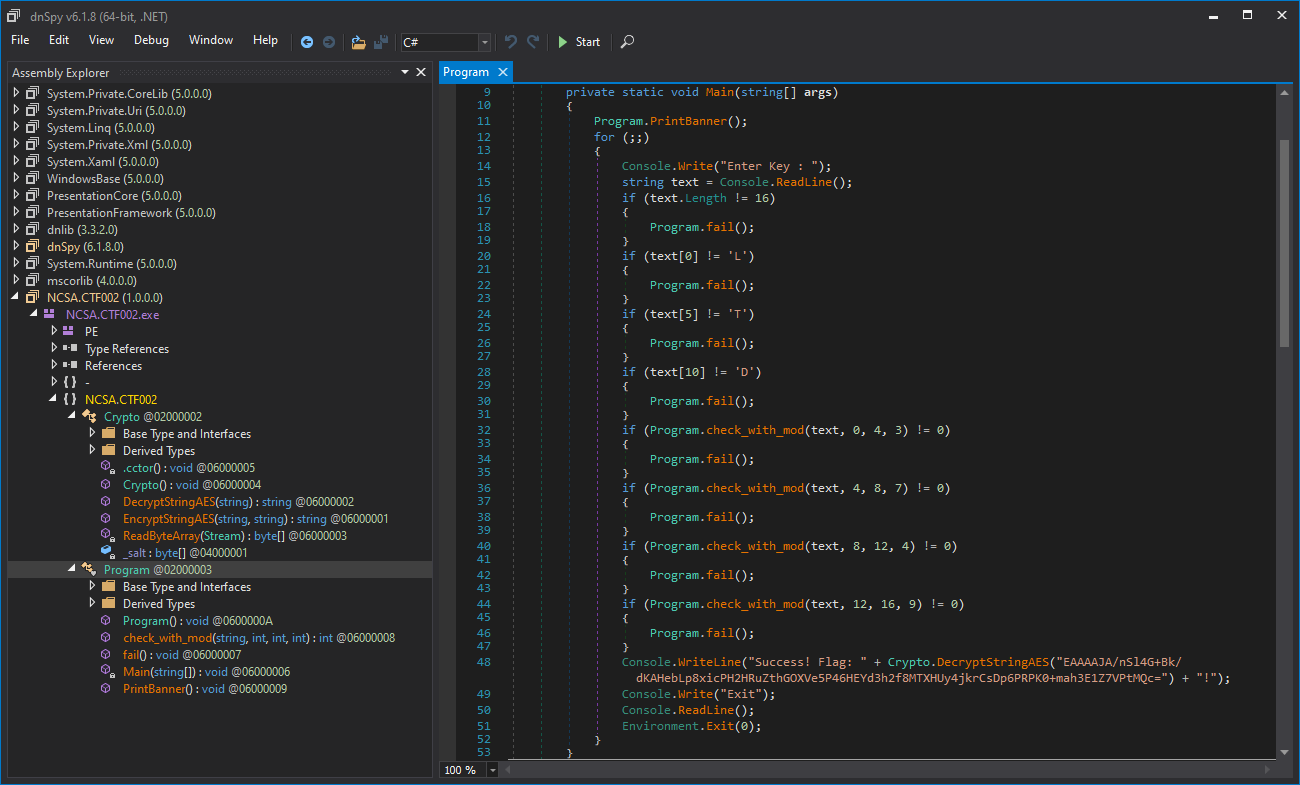Select the NCSA.CTF002 namespace node

pos(121,399)
